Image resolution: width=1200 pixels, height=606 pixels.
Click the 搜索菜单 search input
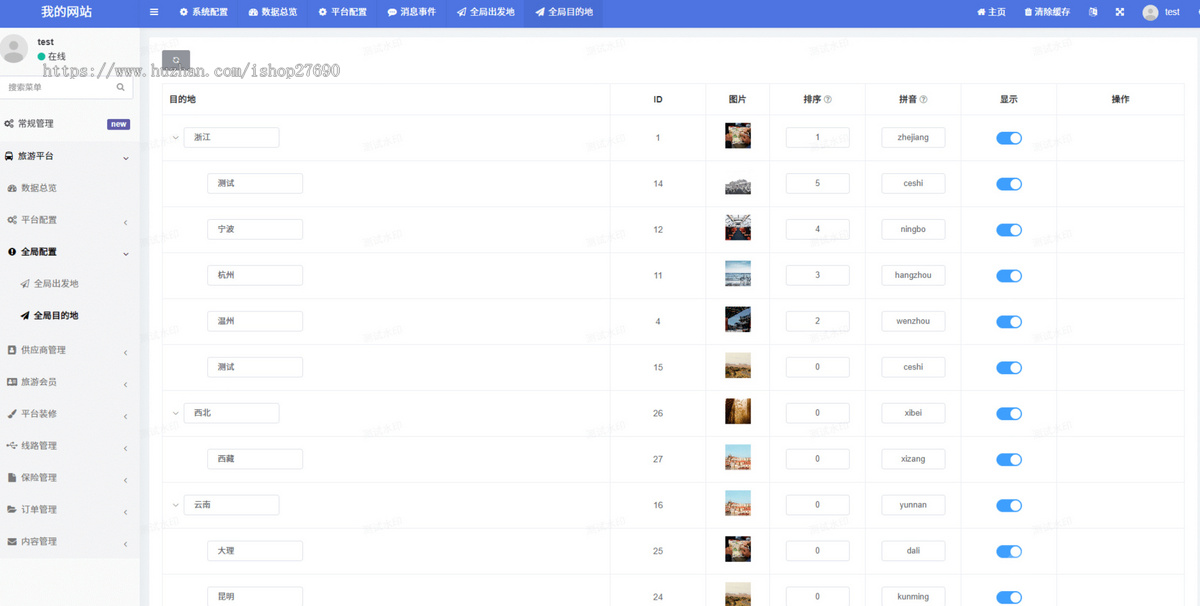tap(58, 87)
